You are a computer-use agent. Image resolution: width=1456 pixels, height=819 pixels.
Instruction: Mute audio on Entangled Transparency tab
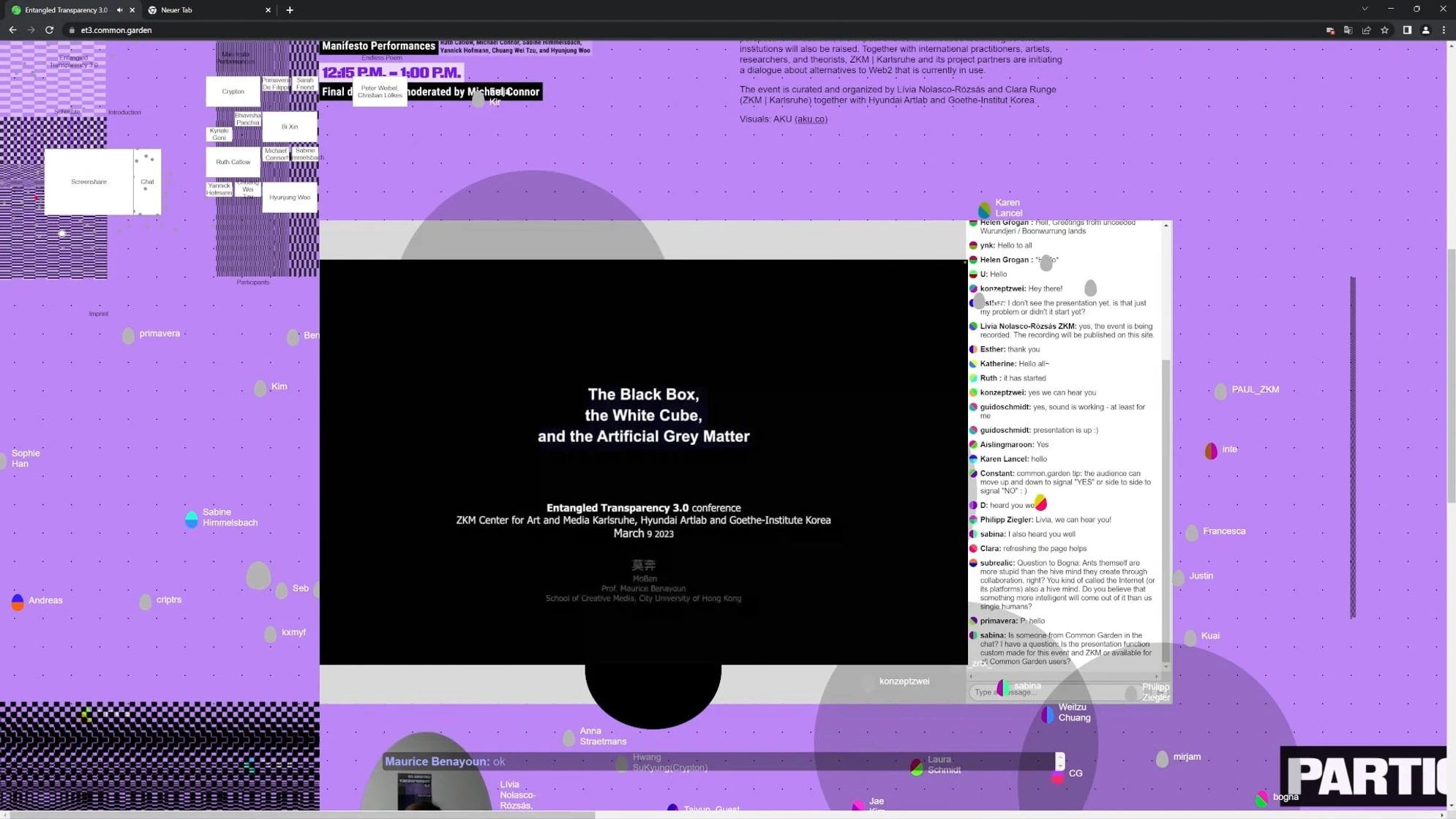(120, 10)
